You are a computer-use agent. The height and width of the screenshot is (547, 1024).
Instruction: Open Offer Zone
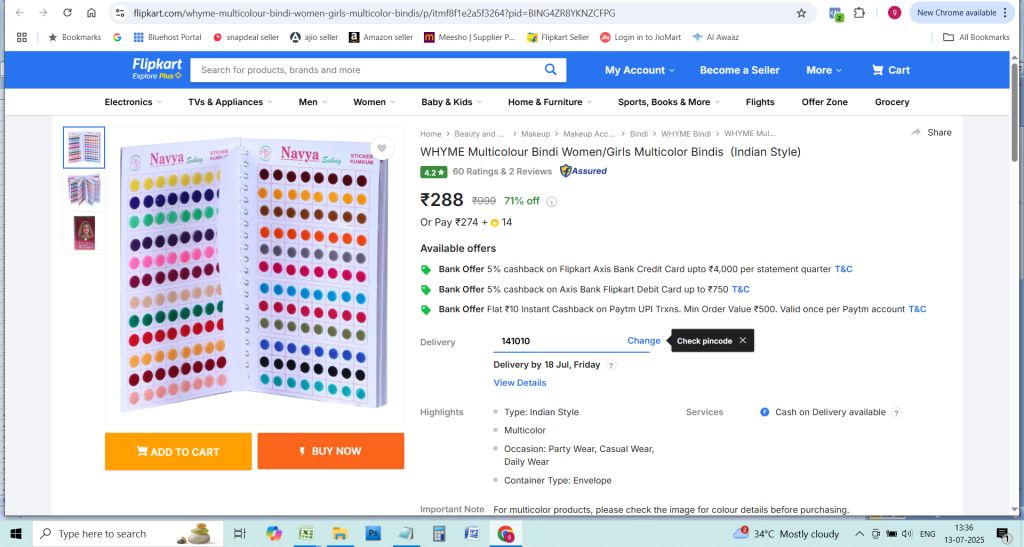(x=825, y=102)
